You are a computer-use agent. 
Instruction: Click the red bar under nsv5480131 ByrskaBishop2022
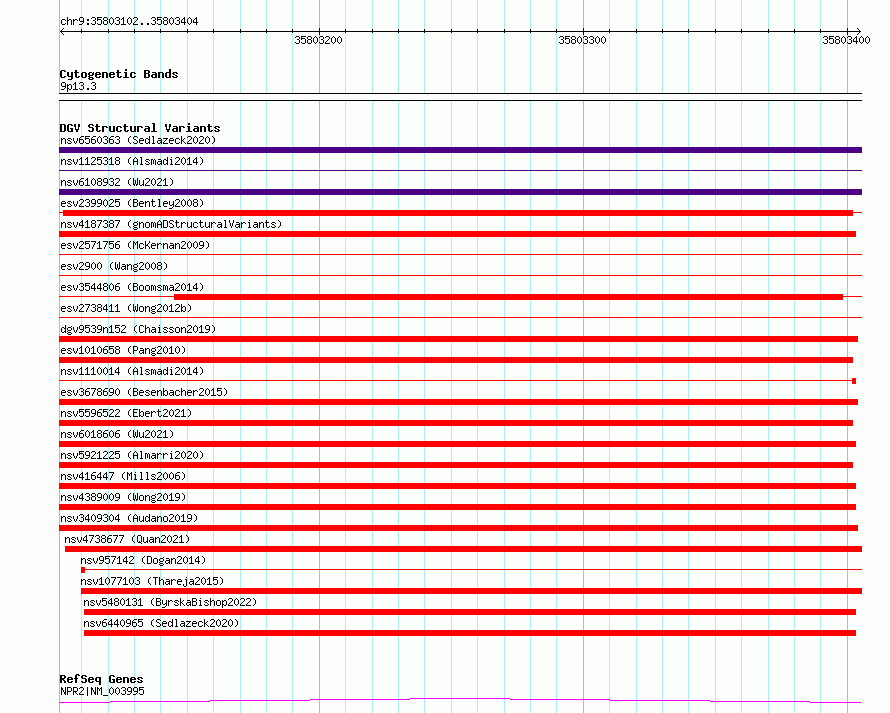470,612
